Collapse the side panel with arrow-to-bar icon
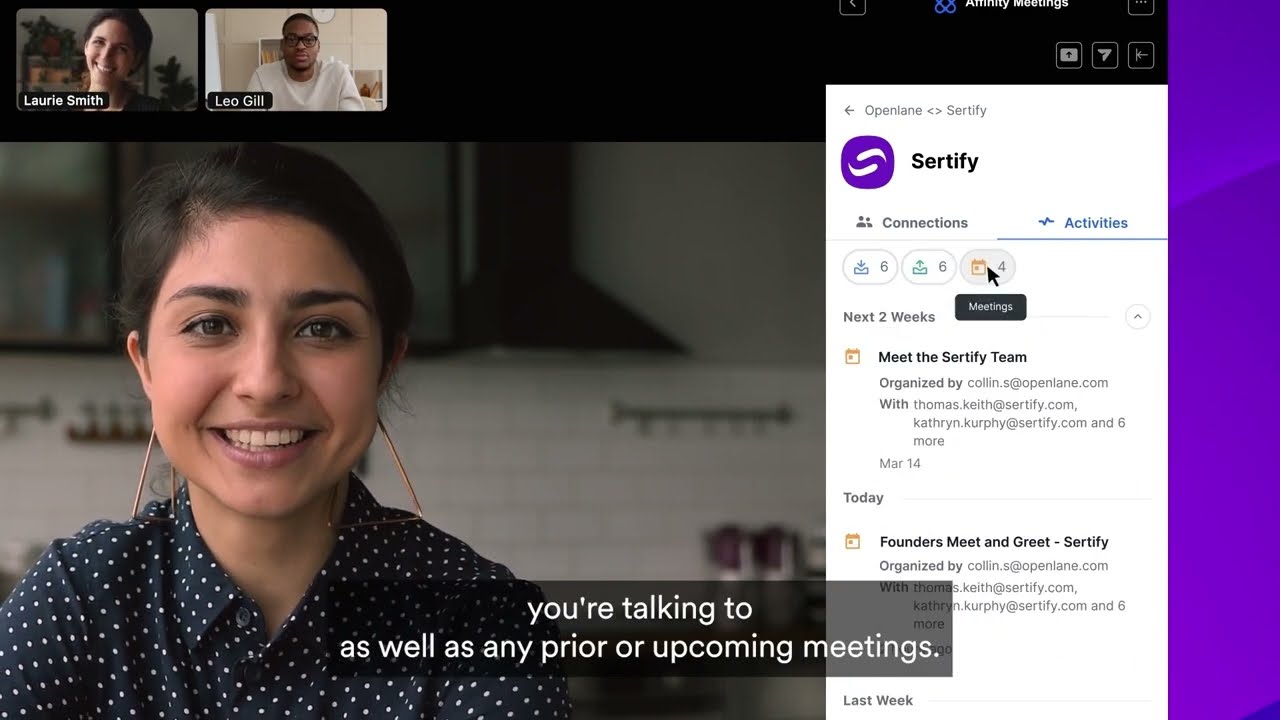This screenshot has height=720, width=1280. 1141,55
